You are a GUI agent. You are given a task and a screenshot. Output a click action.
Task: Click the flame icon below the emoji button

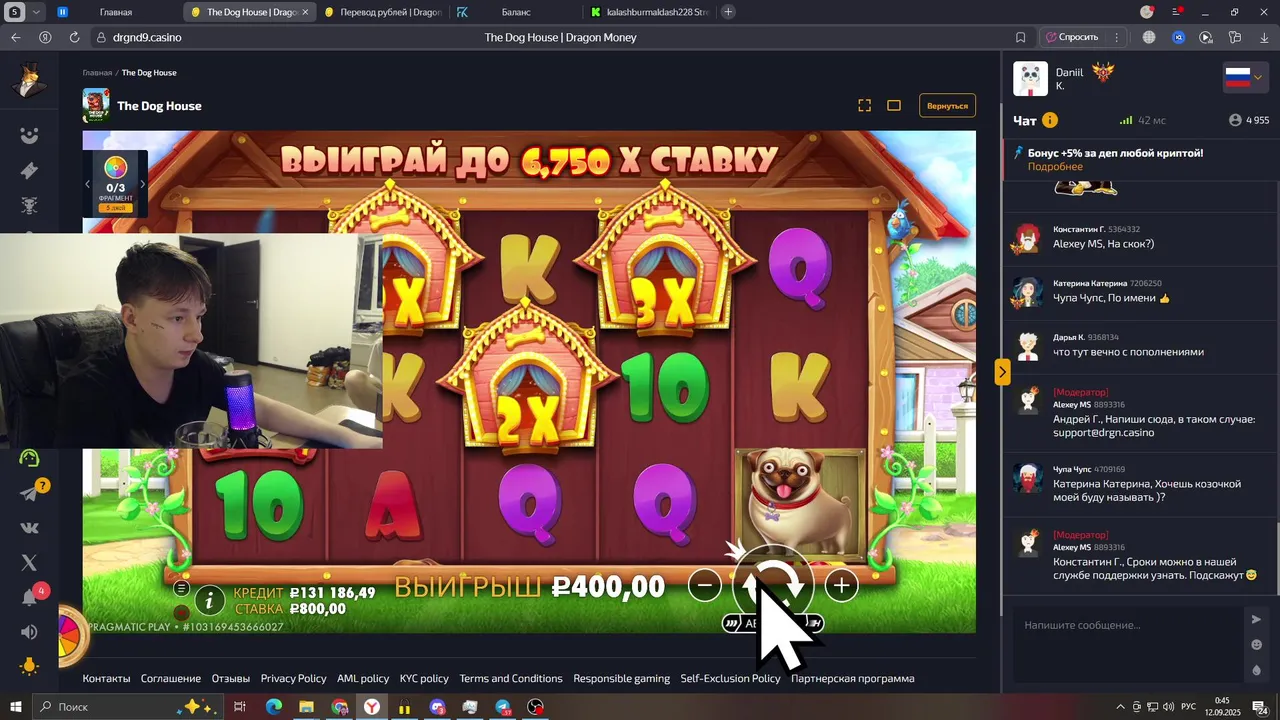pos(1256,670)
